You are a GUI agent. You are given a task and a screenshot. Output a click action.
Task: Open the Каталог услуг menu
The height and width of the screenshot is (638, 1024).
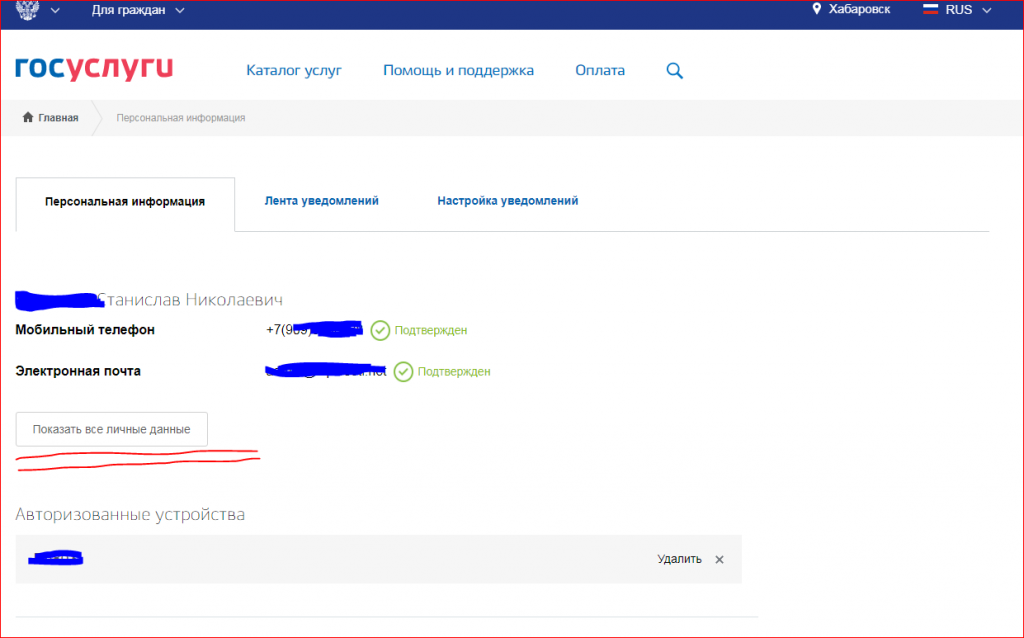click(294, 71)
